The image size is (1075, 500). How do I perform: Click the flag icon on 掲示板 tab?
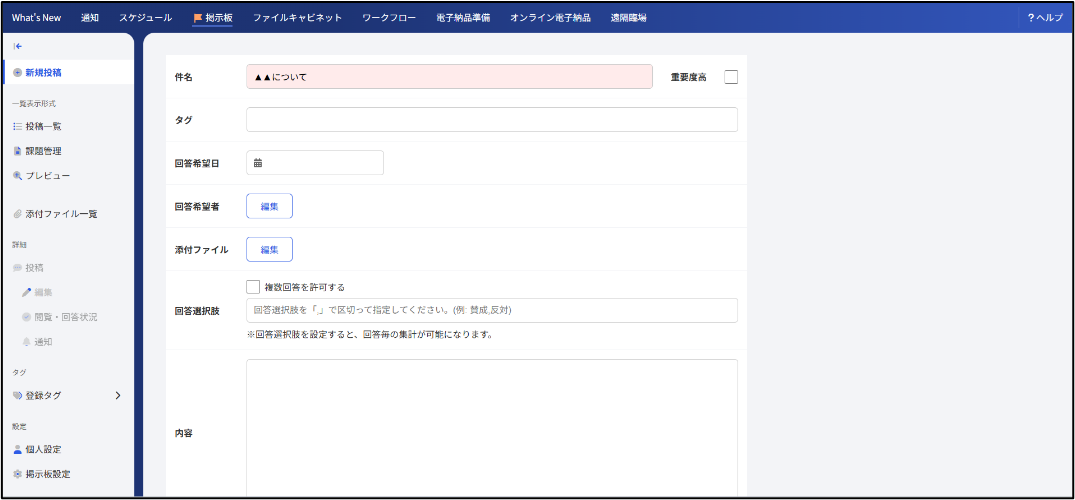point(197,18)
